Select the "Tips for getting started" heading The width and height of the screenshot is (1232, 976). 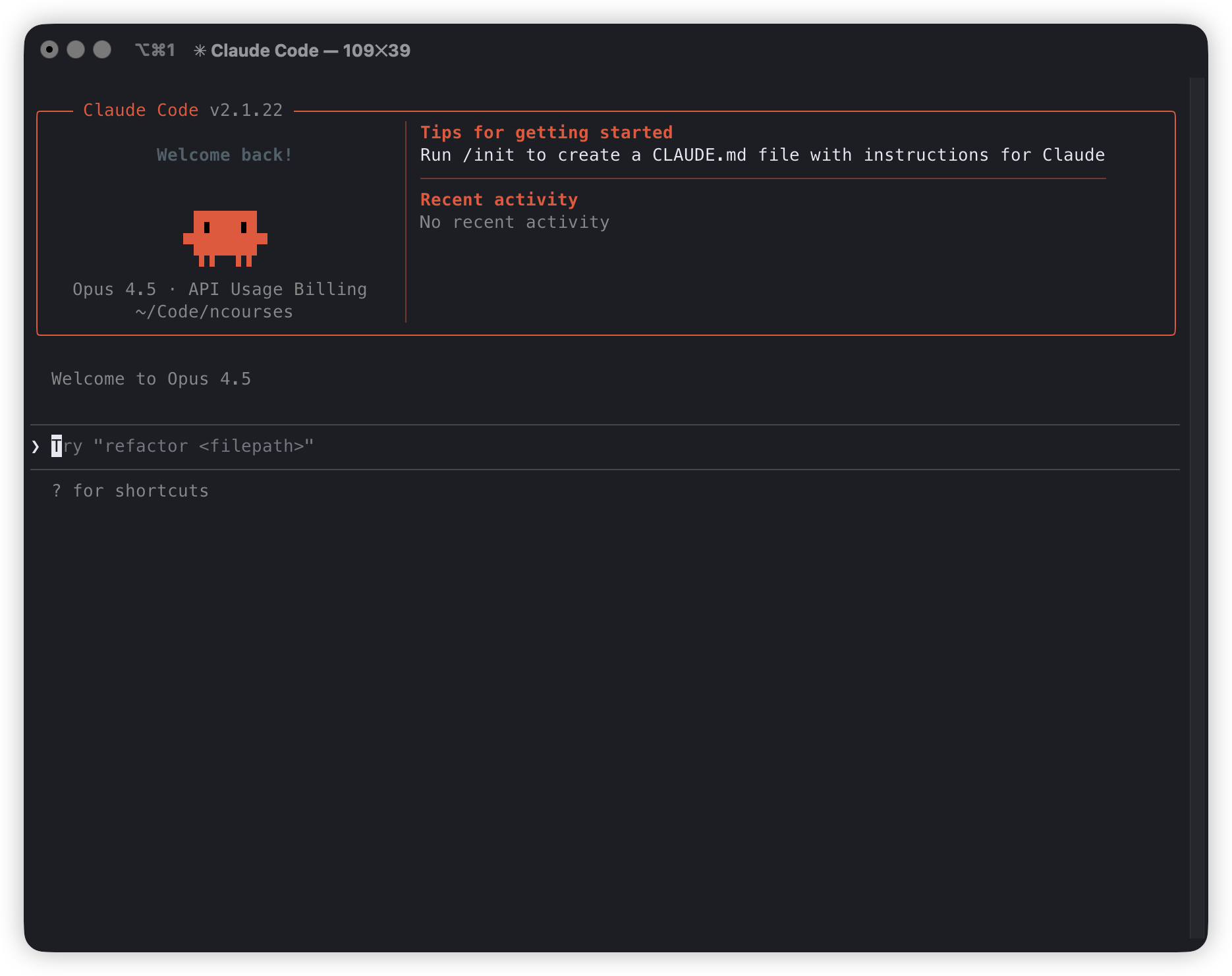(546, 133)
